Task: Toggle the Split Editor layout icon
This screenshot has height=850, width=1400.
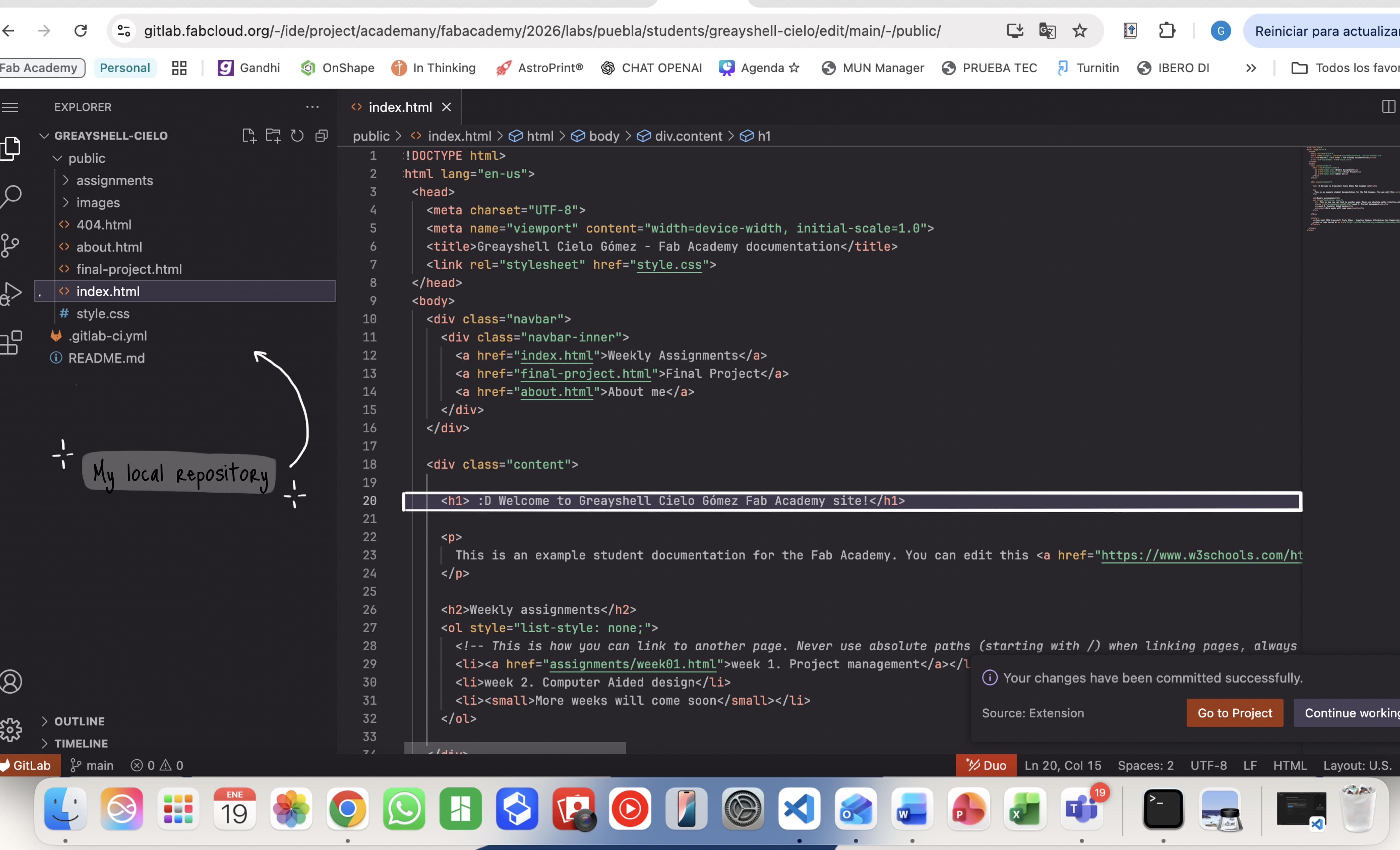Action: click(x=1388, y=107)
